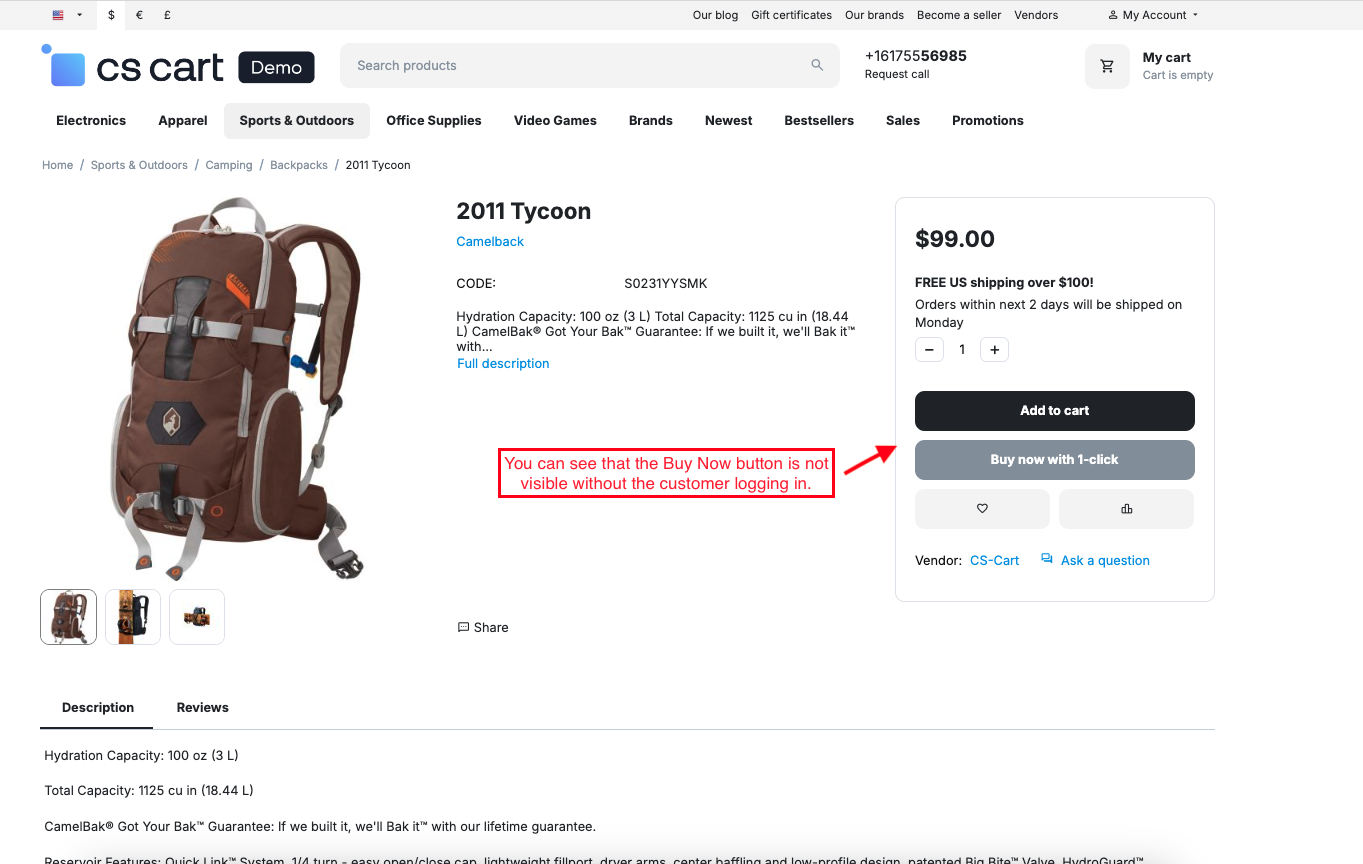Open the Electronics menu category
Viewport: 1363px width, 864px height.
(x=91, y=121)
